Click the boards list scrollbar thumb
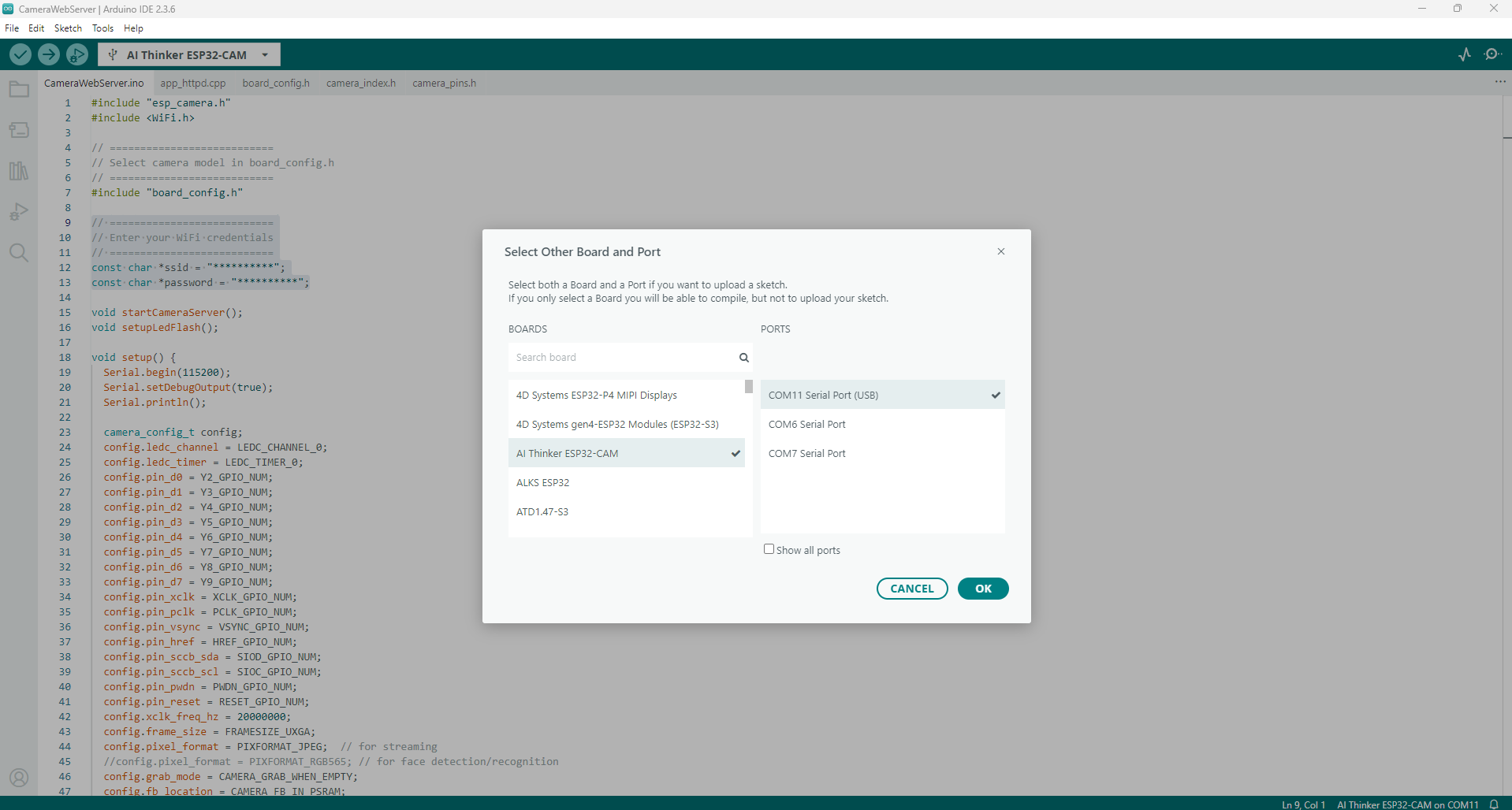Image resolution: width=1512 pixels, height=810 pixels. 749,387
